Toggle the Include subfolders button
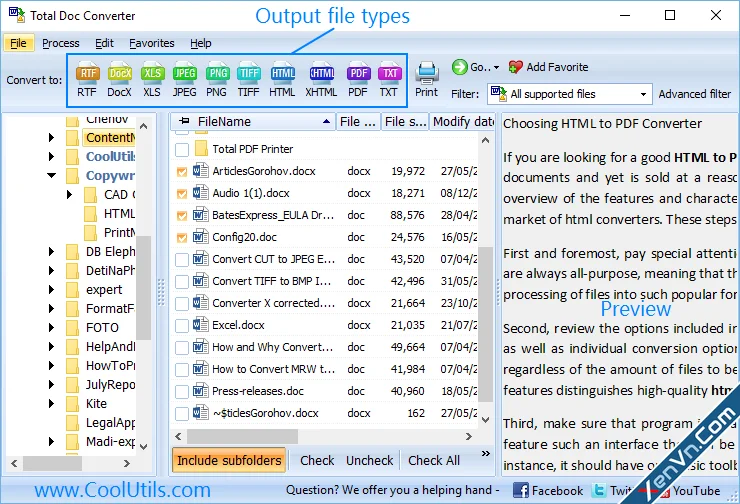Screen dimensions: 740x504 click(x=229, y=460)
